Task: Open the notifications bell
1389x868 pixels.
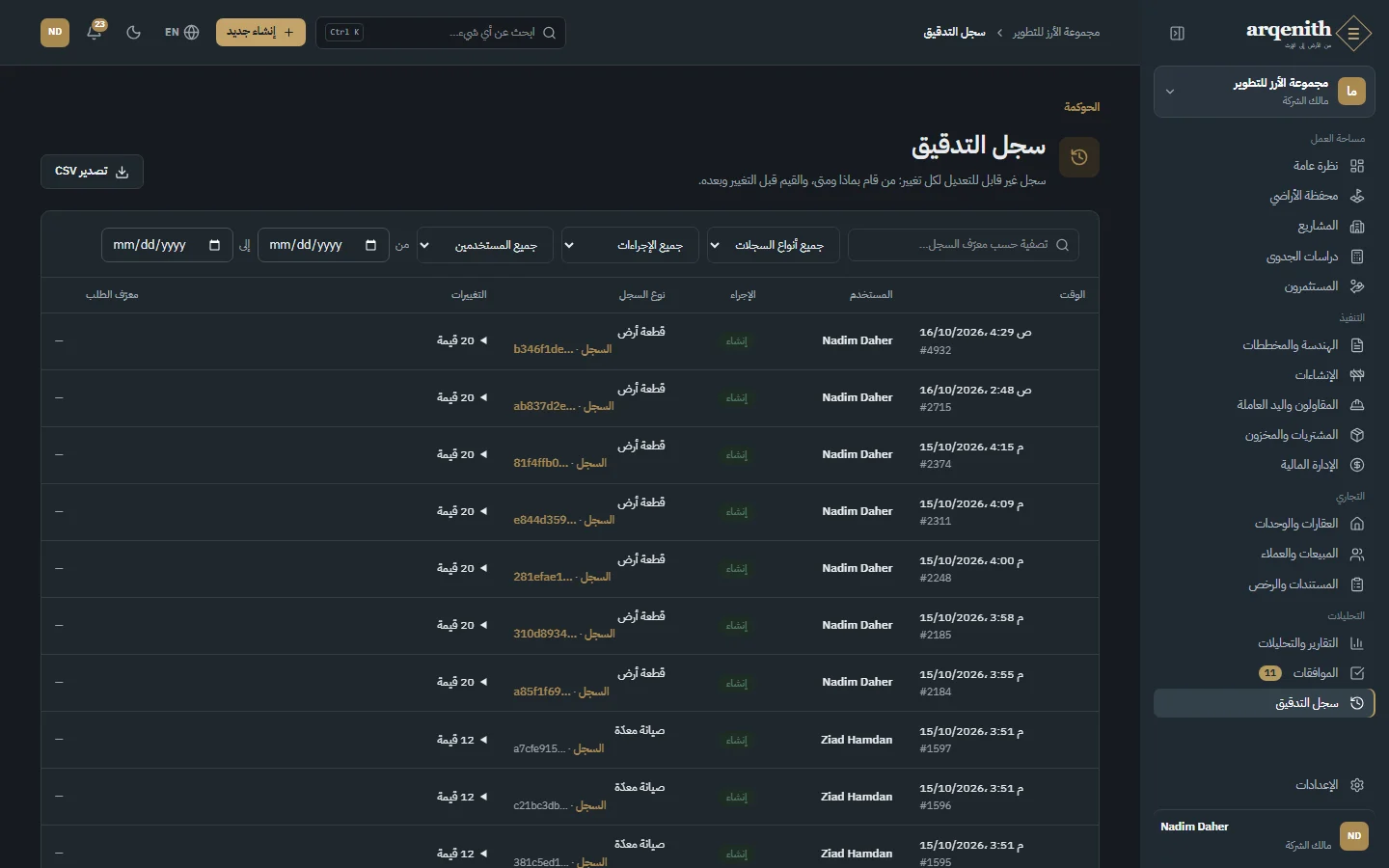Action: (95, 32)
